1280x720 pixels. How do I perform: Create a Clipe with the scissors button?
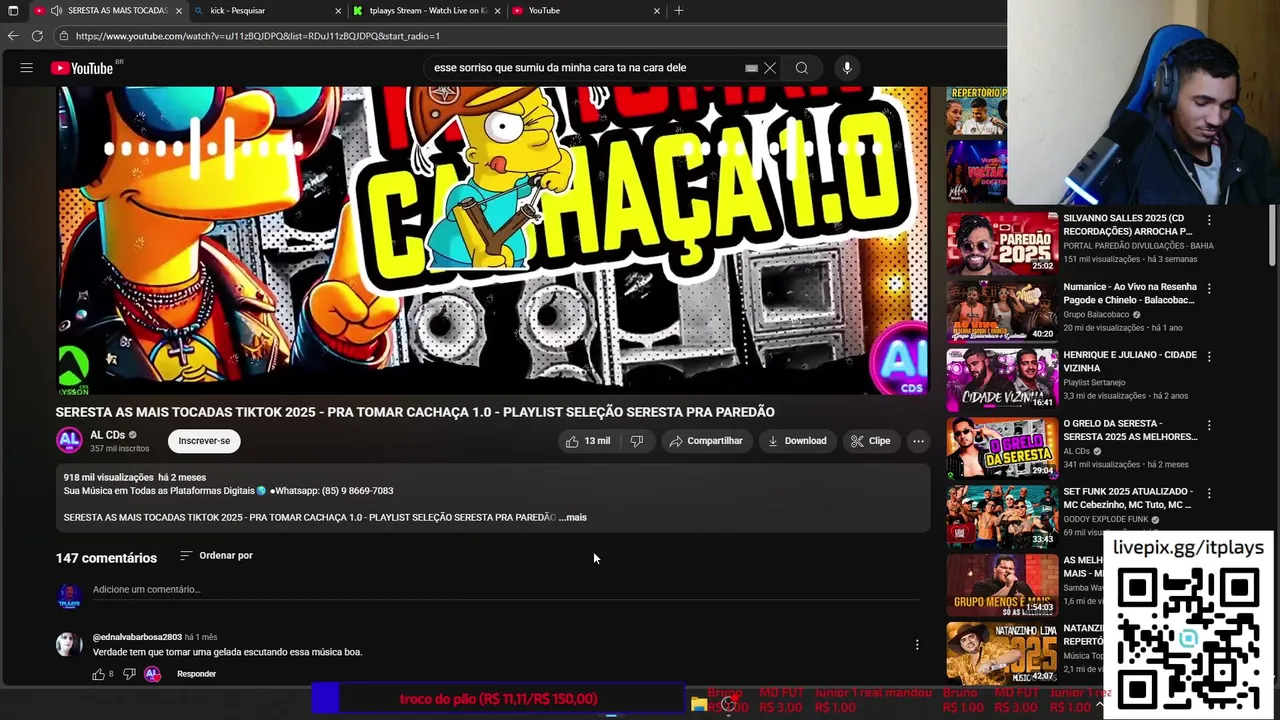pos(869,441)
